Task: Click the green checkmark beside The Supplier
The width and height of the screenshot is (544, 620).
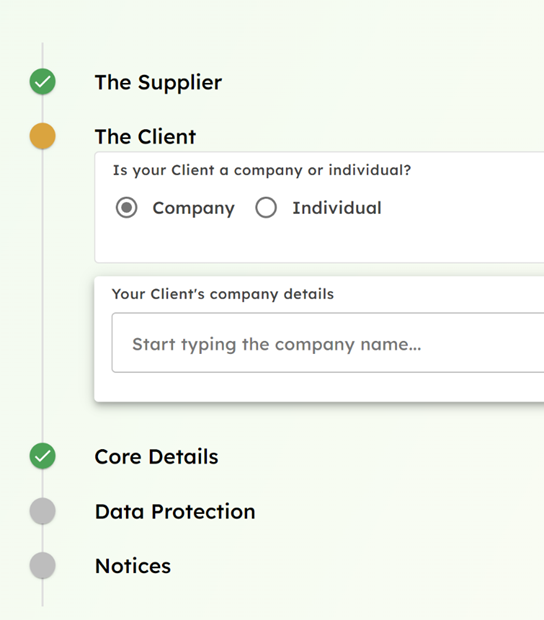Action: click(x=43, y=82)
